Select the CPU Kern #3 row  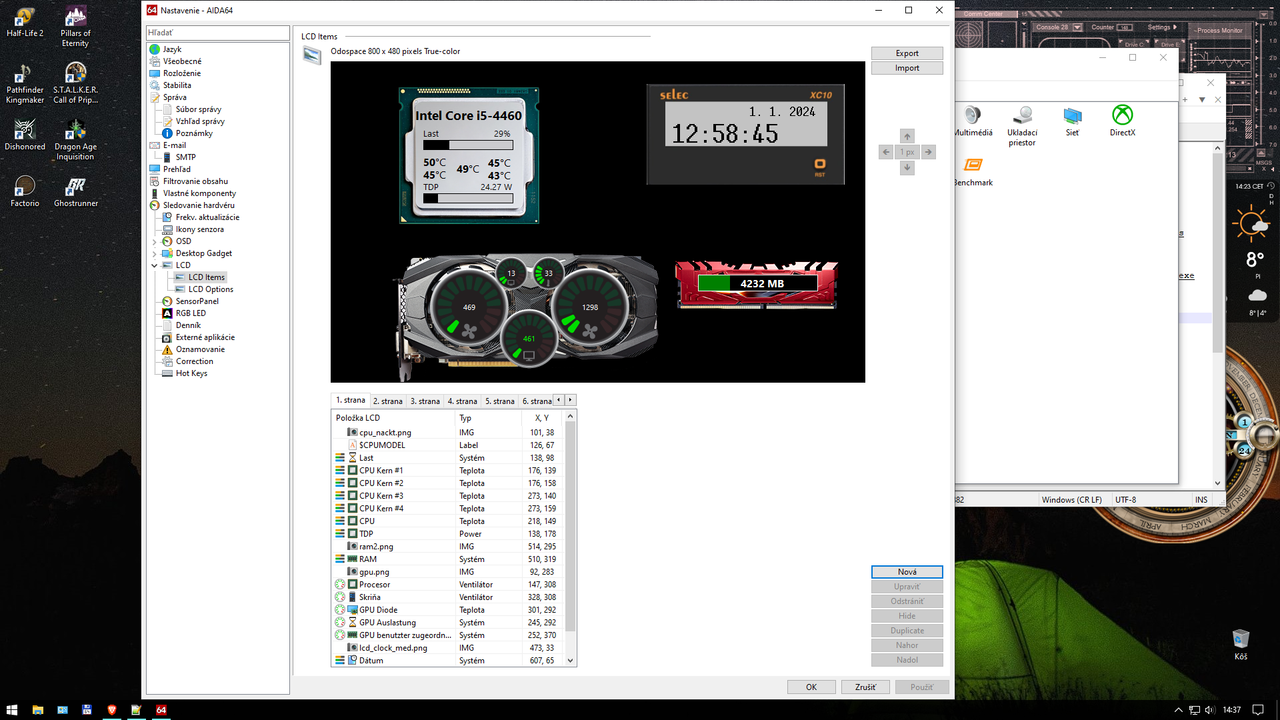tap(448, 496)
